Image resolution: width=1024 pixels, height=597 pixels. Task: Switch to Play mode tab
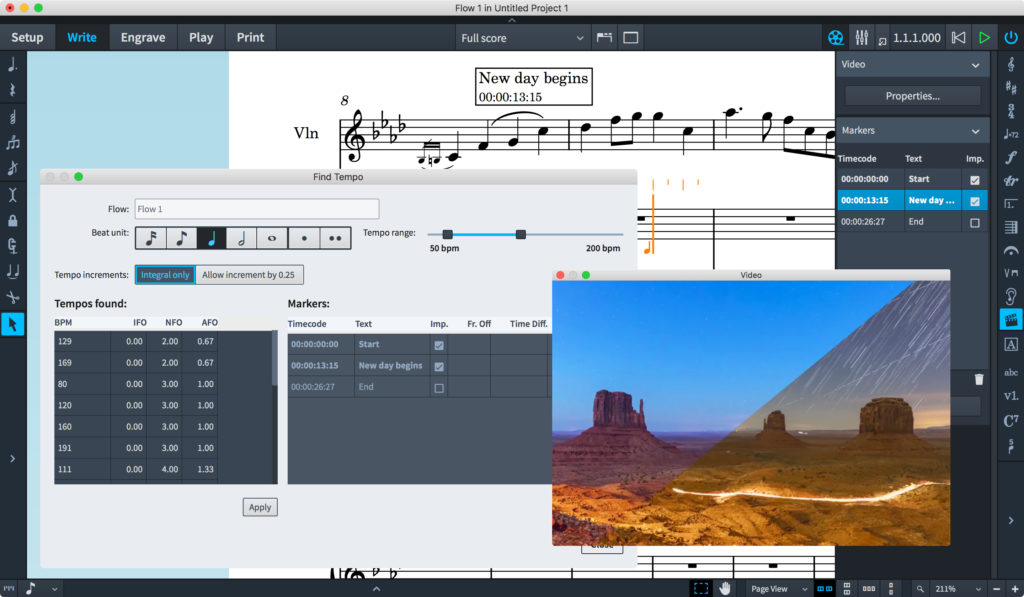click(x=201, y=38)
